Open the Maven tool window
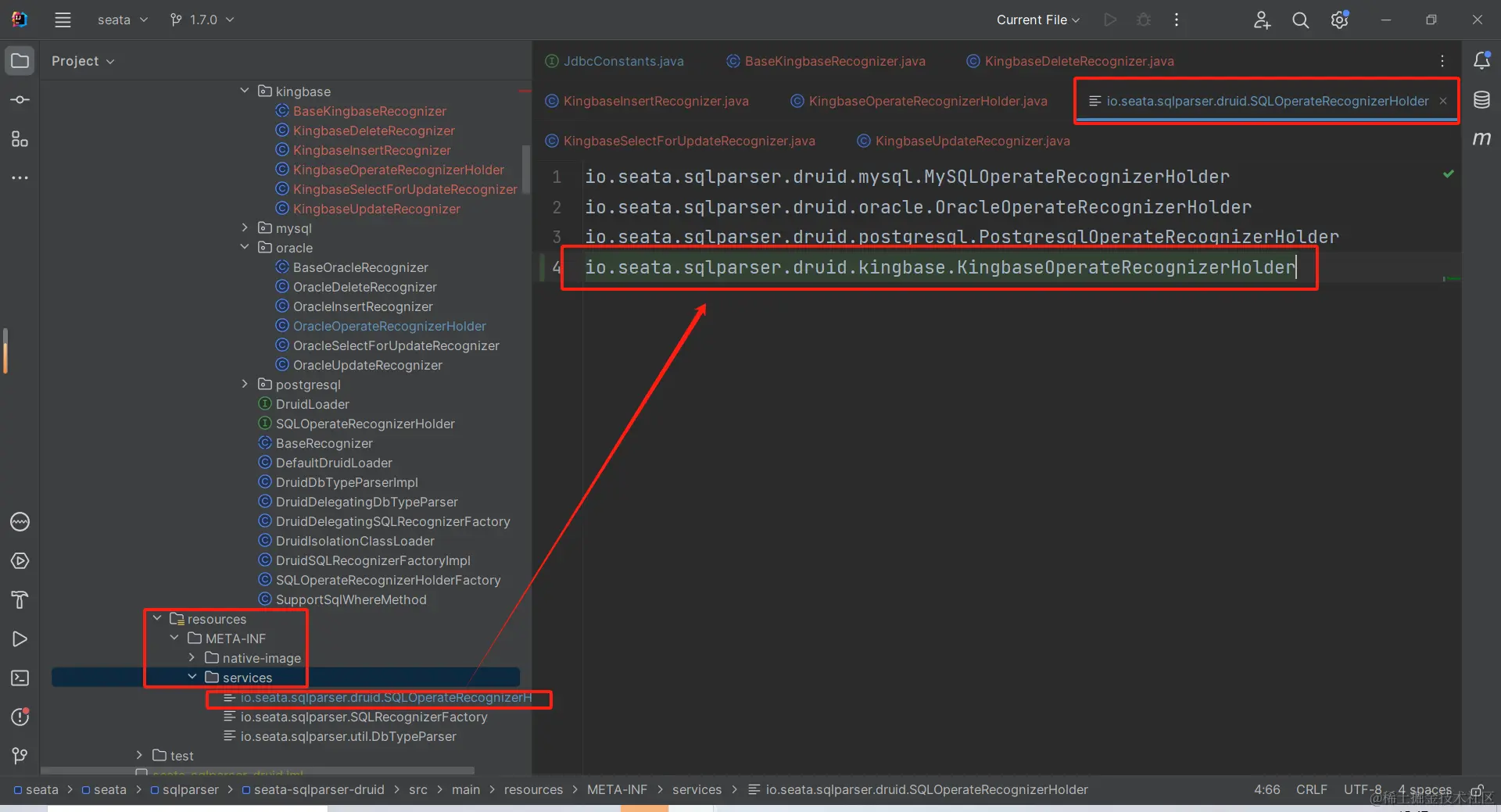Image resolution: width=1501 pixels, height=812 pixels. point(1481,139)
